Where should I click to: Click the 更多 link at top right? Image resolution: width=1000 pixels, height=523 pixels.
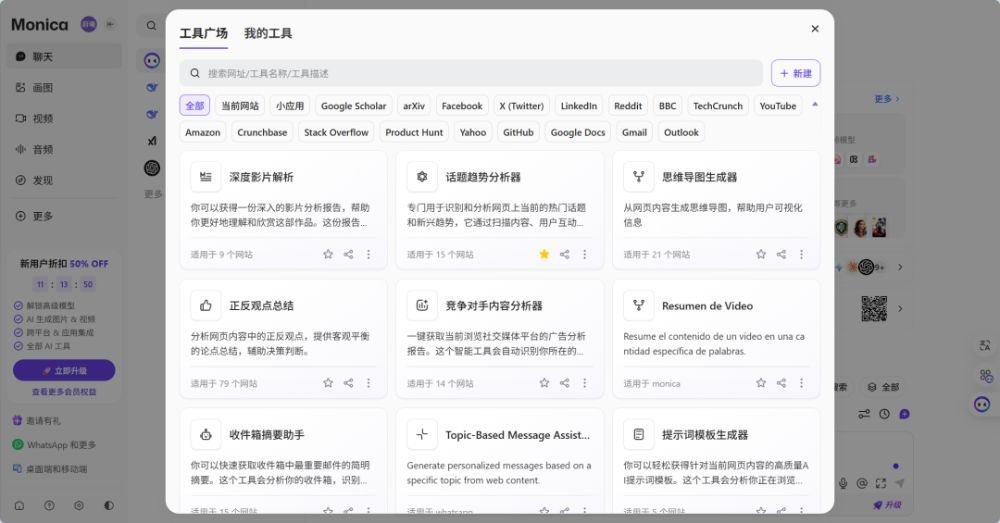click(x=886, y=99)
